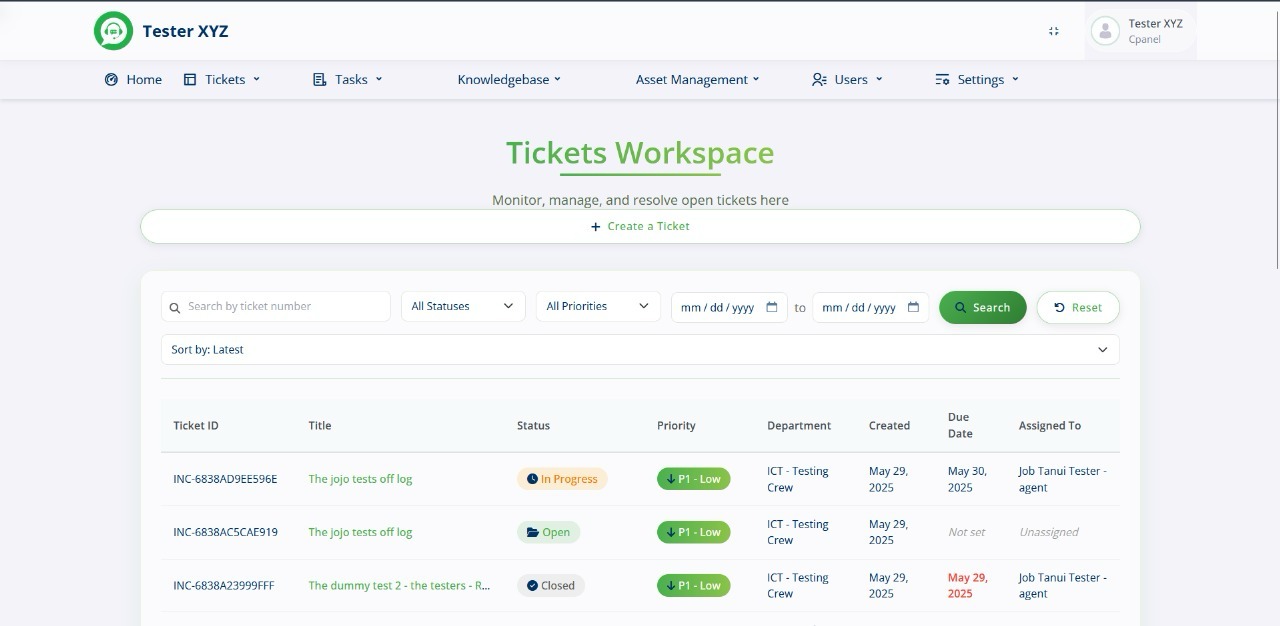Click ticket ID INC-6838AD9EE596E
This screenshot has width=1280, height=626.
click(225, 479)
